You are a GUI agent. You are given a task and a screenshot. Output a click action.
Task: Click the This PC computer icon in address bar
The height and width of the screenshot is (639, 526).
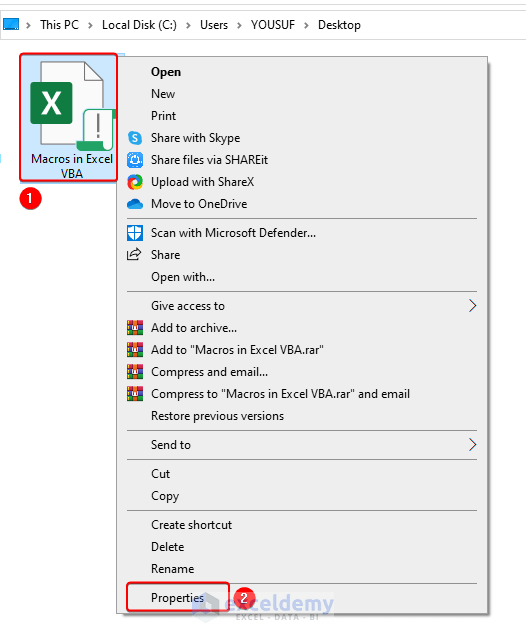[11, 24]
